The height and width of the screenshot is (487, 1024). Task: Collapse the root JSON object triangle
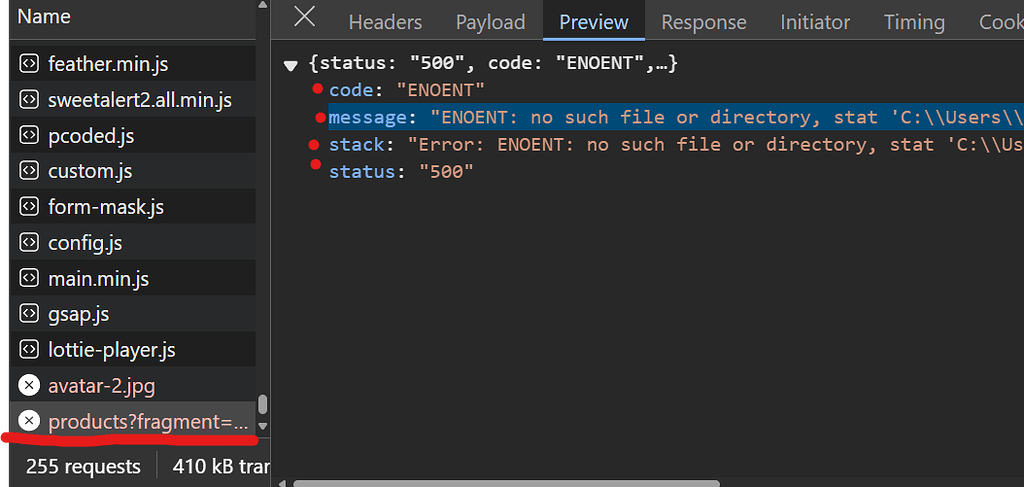click(291, 65)
